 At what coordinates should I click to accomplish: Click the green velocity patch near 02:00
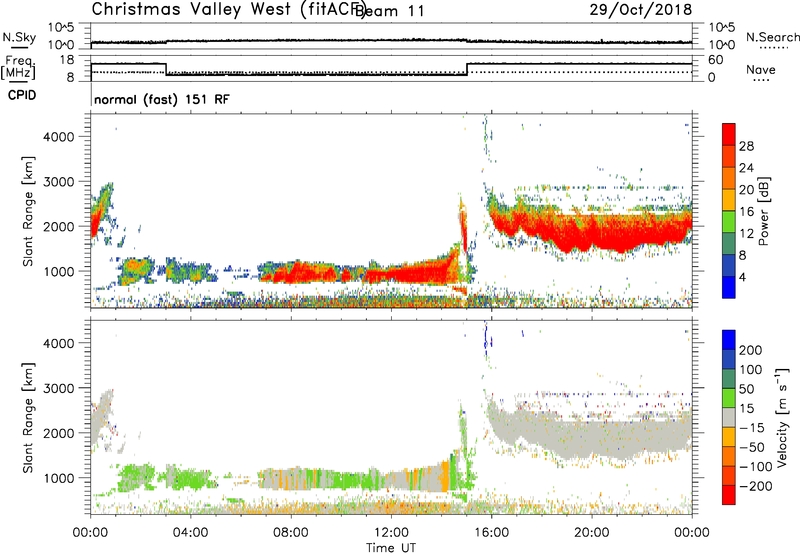tap(135, 477)
